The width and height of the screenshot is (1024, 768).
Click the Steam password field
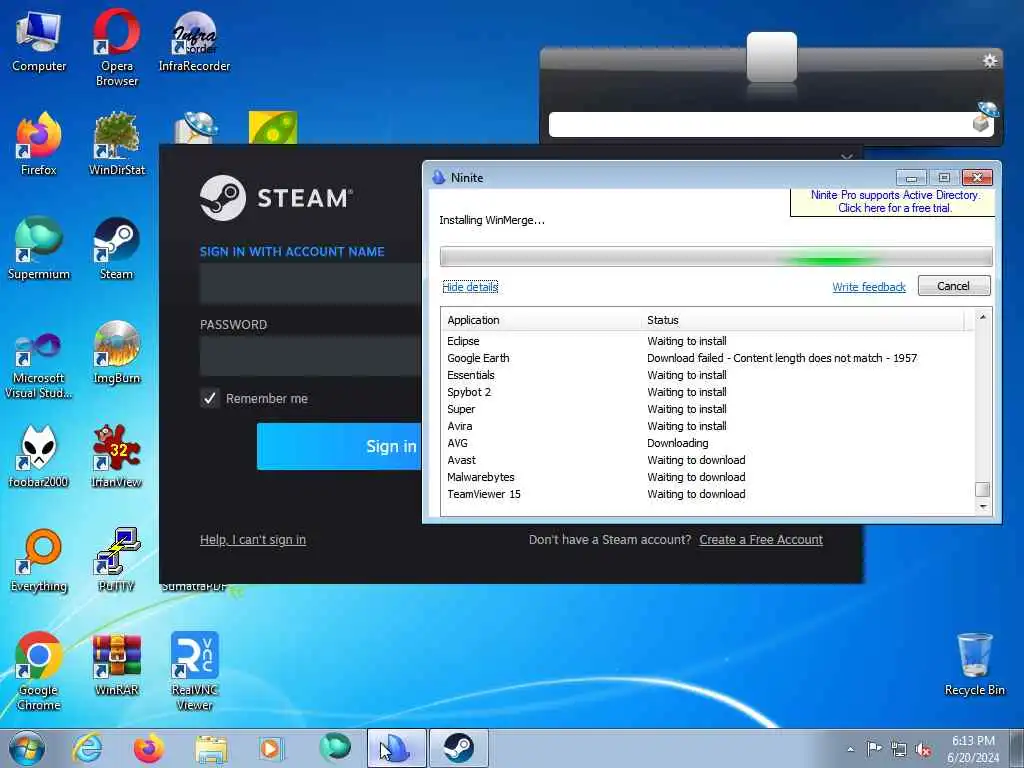pyautogui.click(x=310, y=356)
